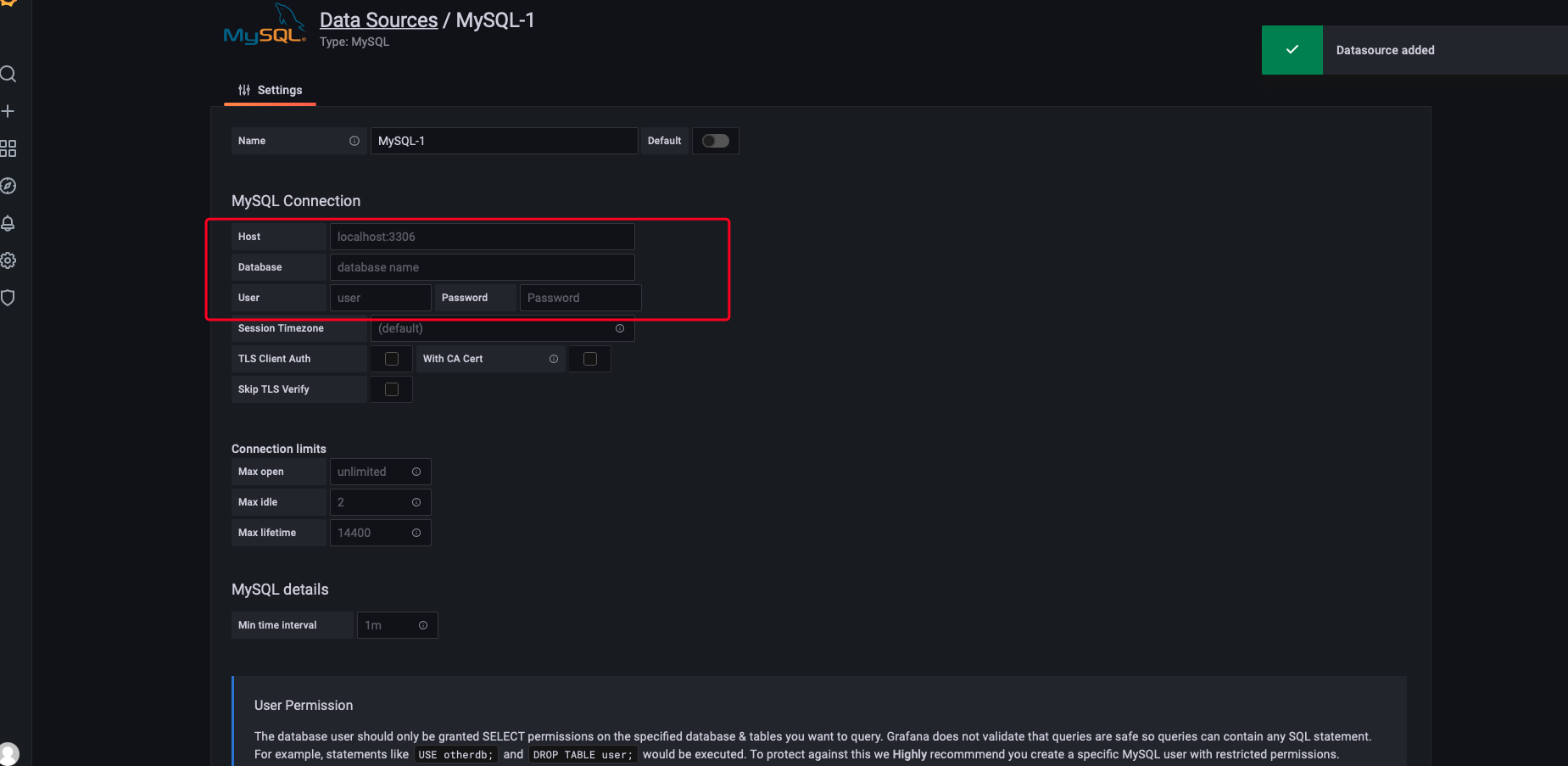The height and width of the screenshot is (766, 1568).
Task: Open the Alerting bell icon
Action: click(x=8, y=223)
